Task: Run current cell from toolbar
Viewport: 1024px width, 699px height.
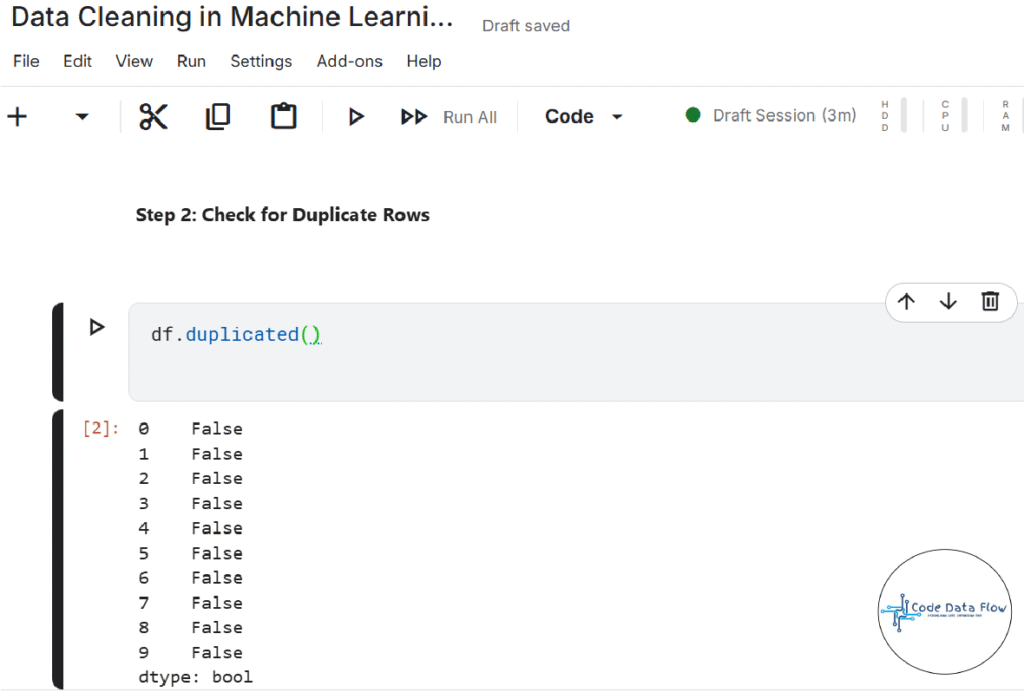Action: coord(355,117)
